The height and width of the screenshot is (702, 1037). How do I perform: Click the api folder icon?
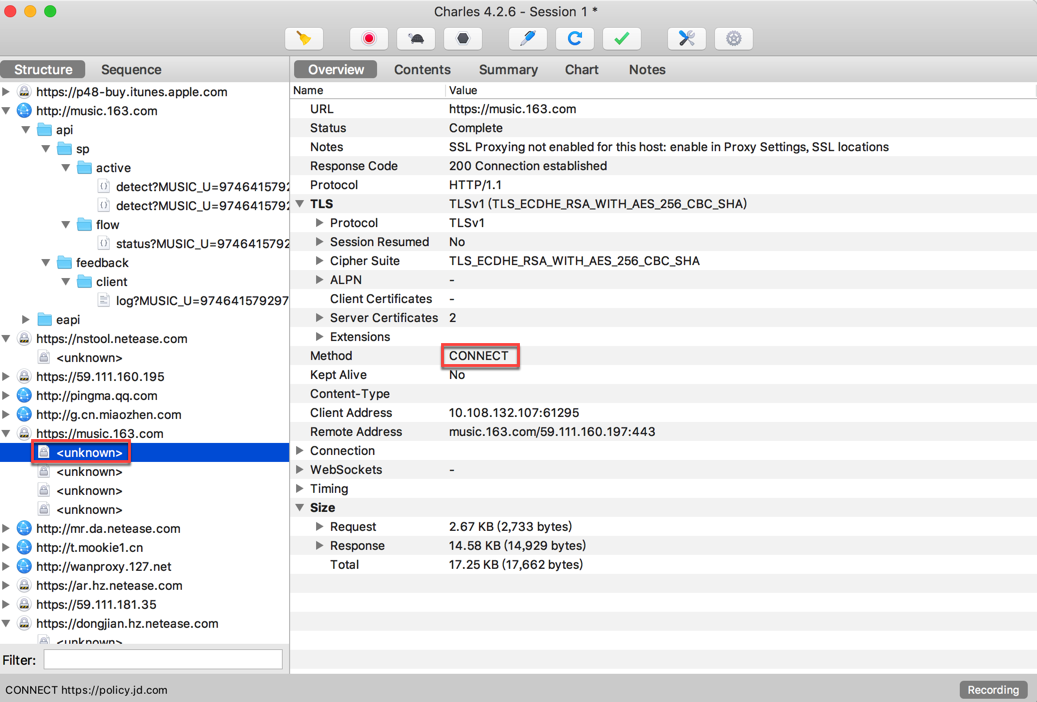pyautogui.click(x=44, y=129)
